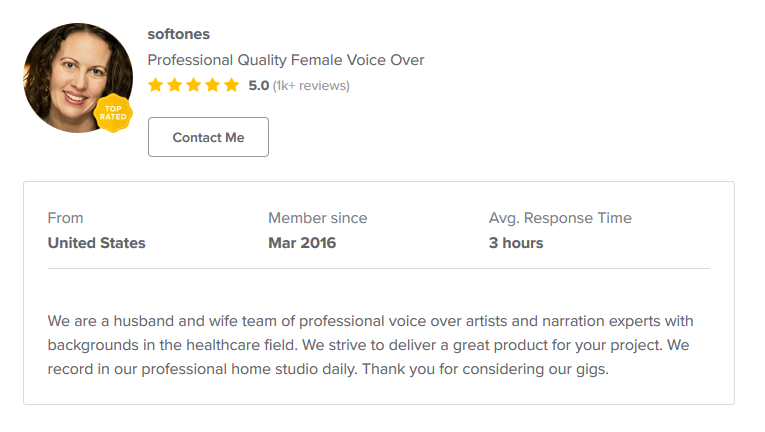Click the Mar 2016 member date

click(x=302, y=243)
